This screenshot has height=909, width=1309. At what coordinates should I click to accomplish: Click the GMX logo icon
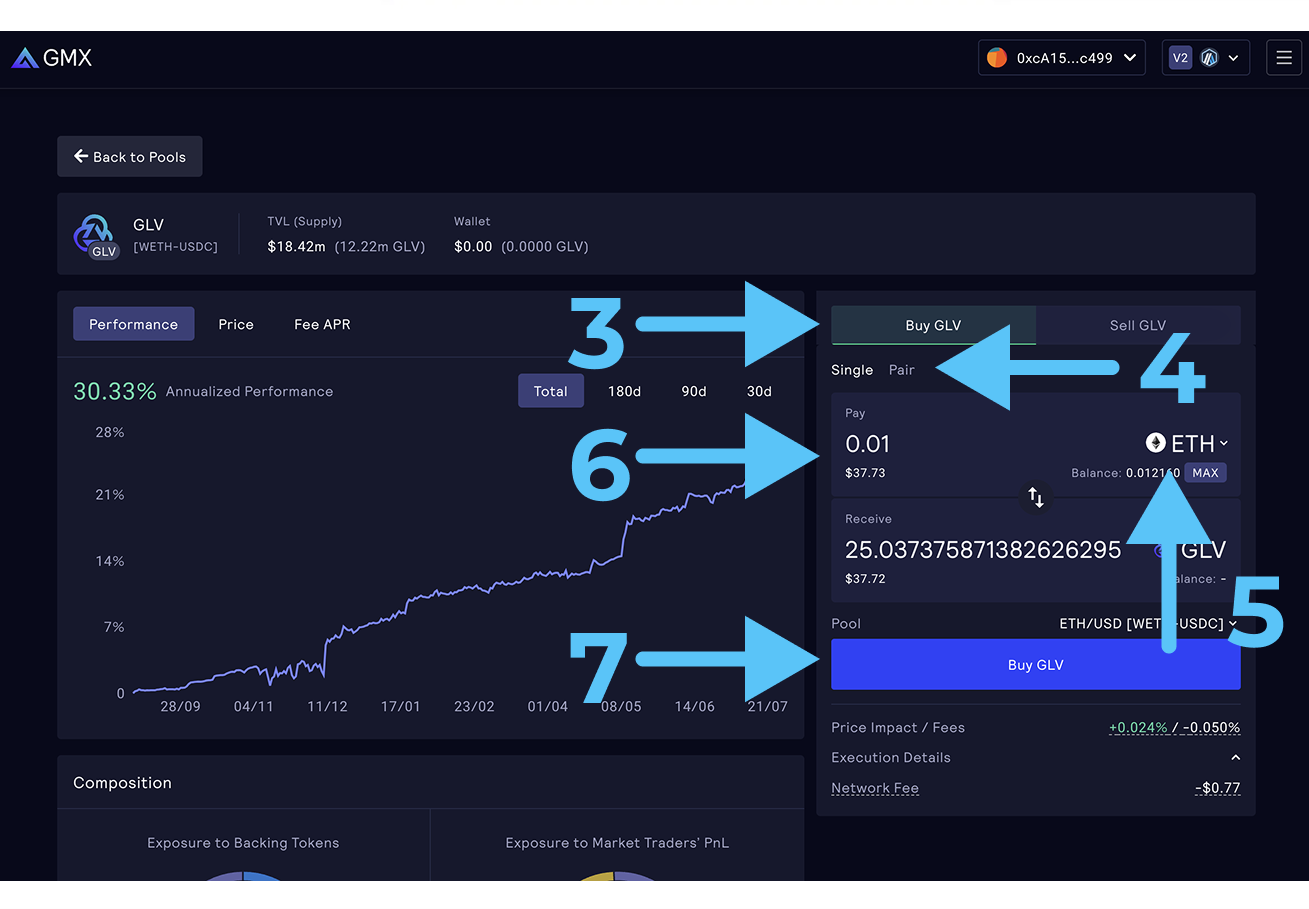pos(26,58)
